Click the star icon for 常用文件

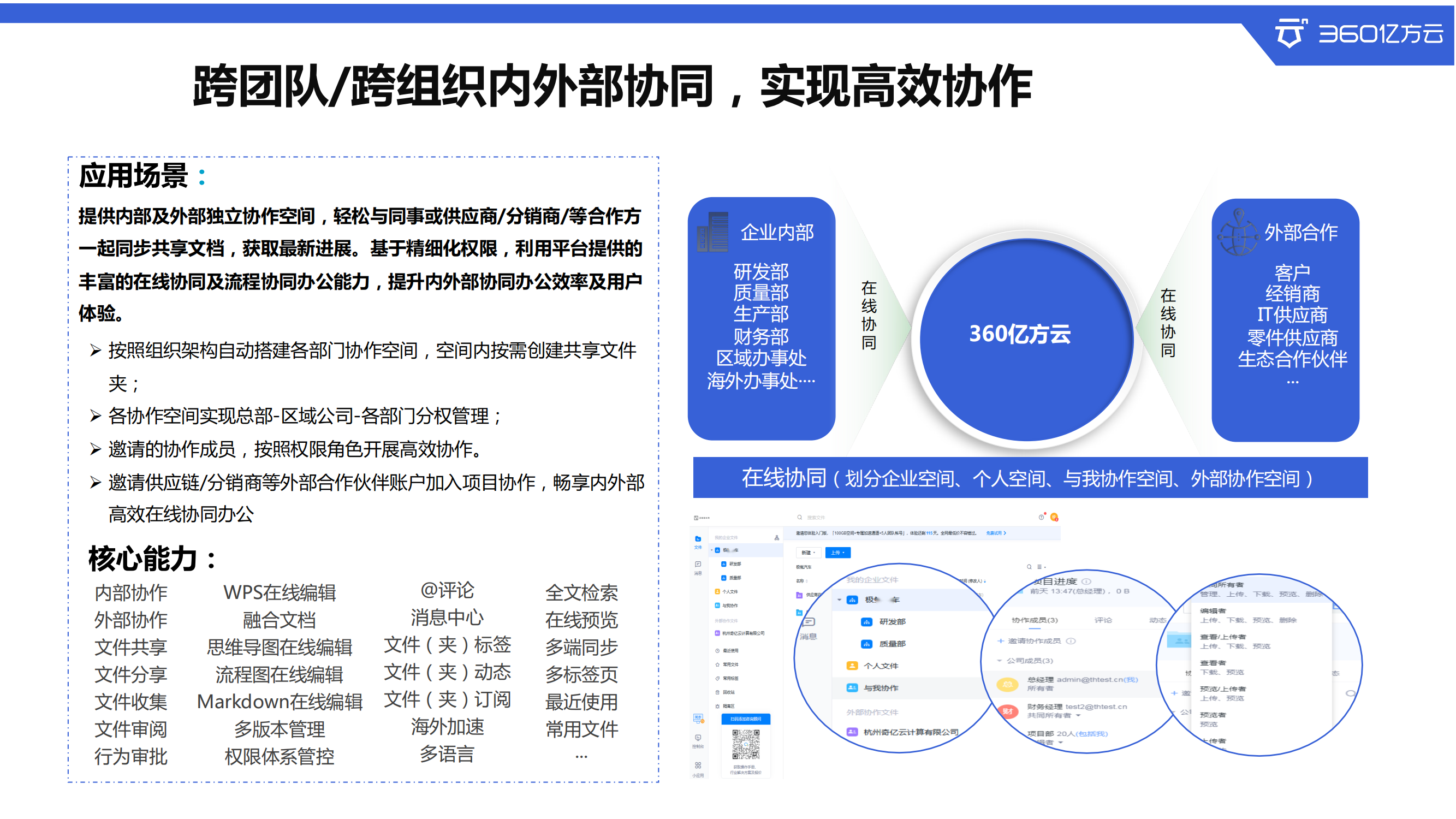click(718, 664)
